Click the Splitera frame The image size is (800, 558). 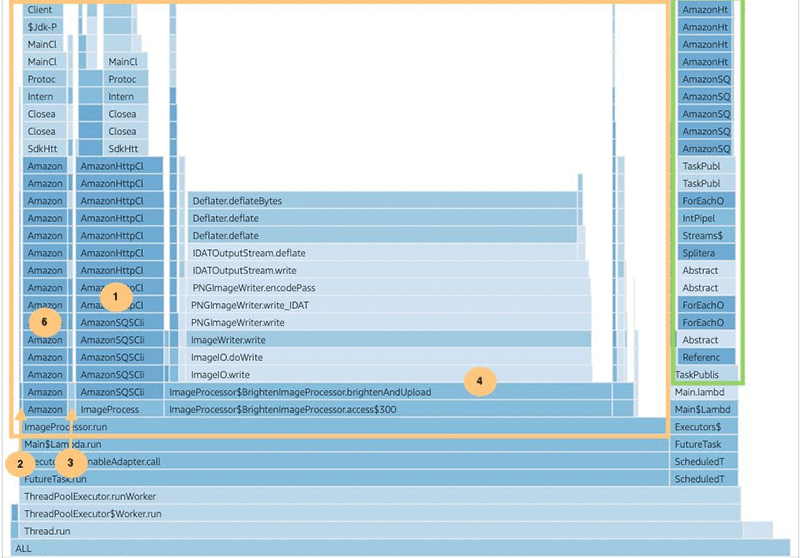[x=706, y=253]
